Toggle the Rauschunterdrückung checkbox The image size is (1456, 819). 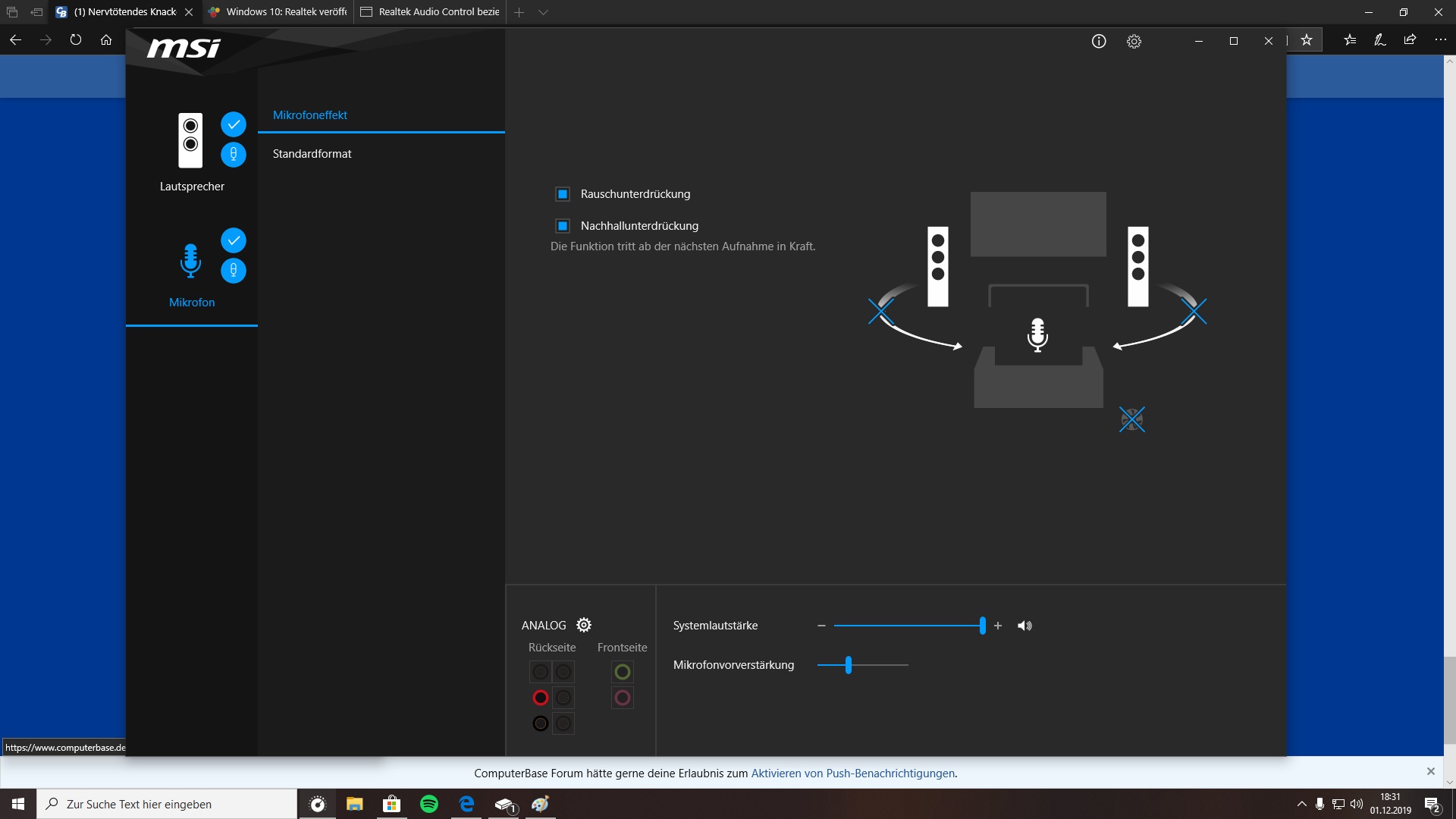[563, 194]
